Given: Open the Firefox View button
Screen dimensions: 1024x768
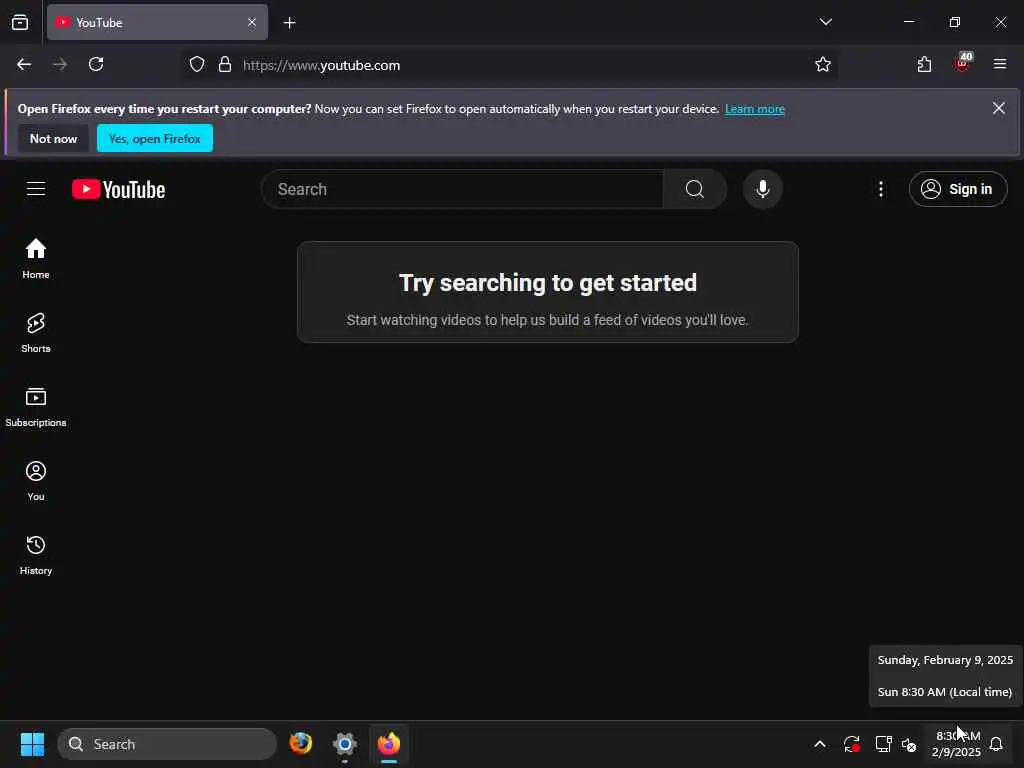Looking at the screenshot, I should [20, 22].
